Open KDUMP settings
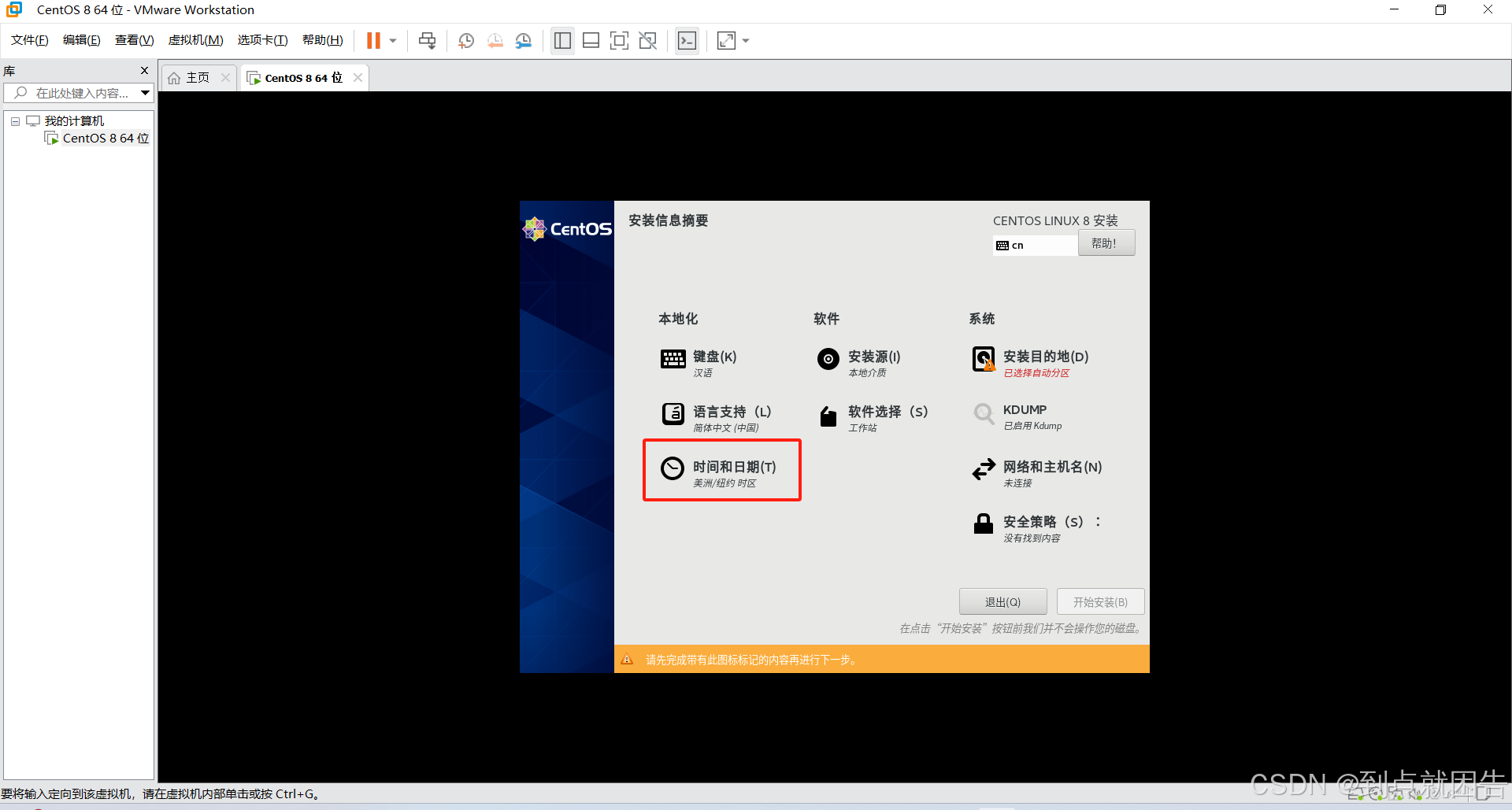Viewport: 1512px width, 810px height. pos(1017,416)
